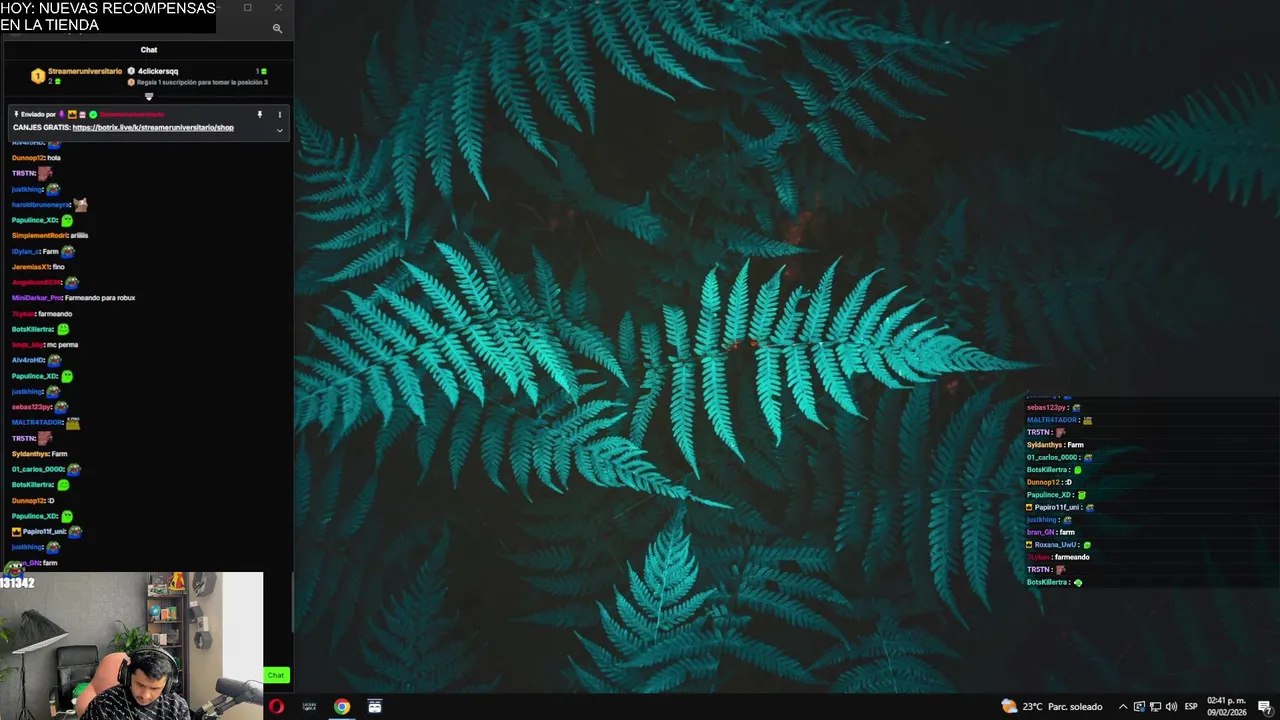Open the taskbar app right of Chrome
Screen dimensions: 1280x720
[375, 707]
